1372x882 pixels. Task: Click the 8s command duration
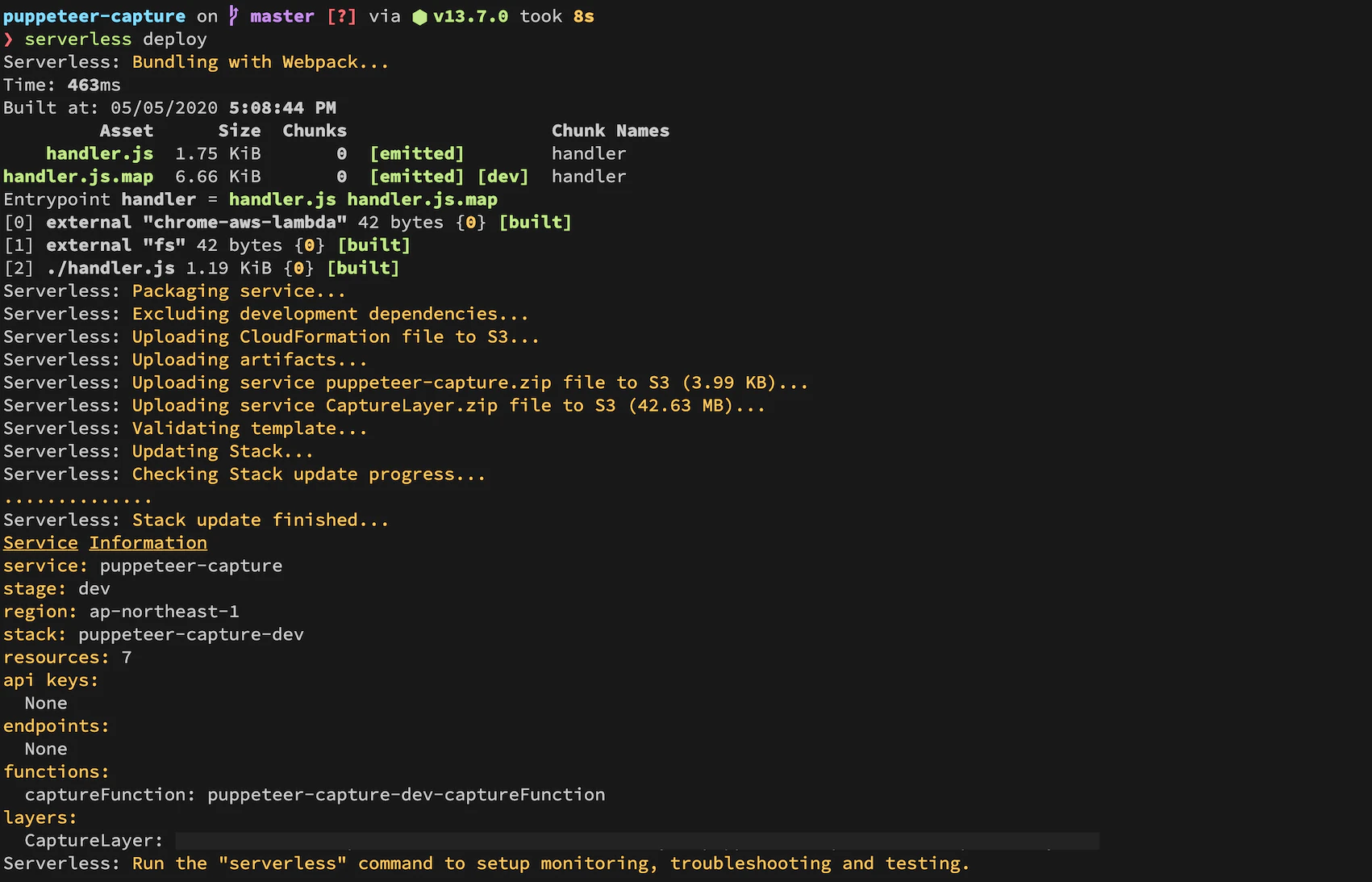584,16
